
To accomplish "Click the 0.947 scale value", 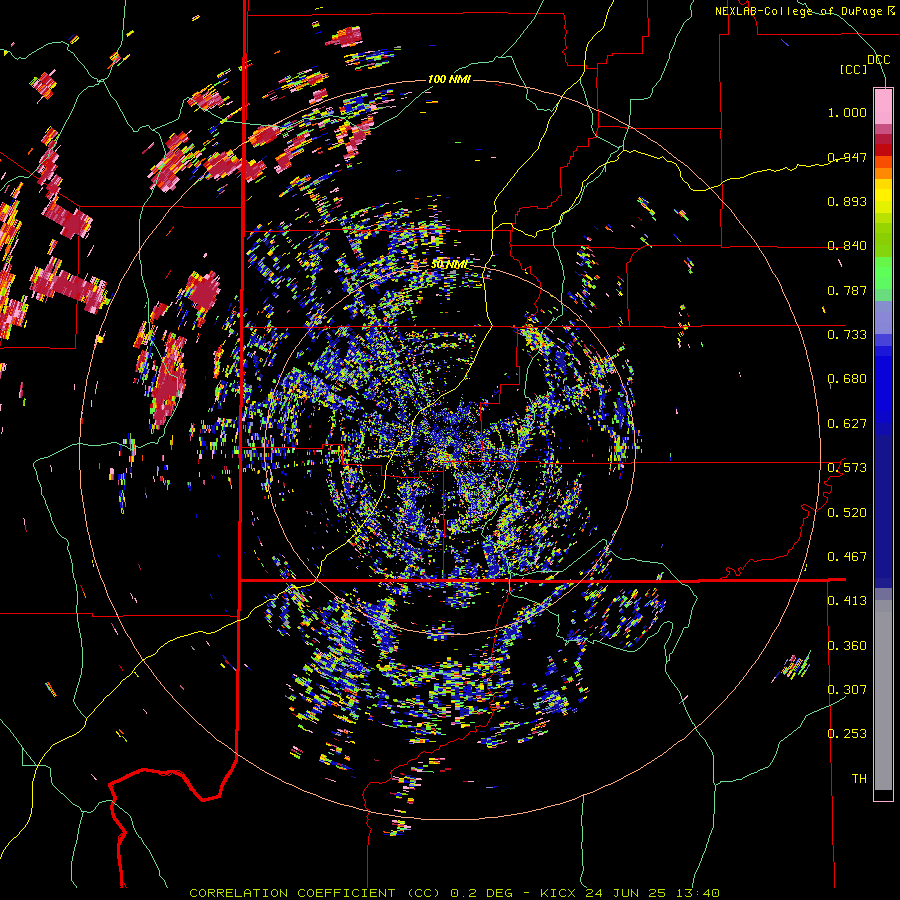I will (x=847, y=157).
